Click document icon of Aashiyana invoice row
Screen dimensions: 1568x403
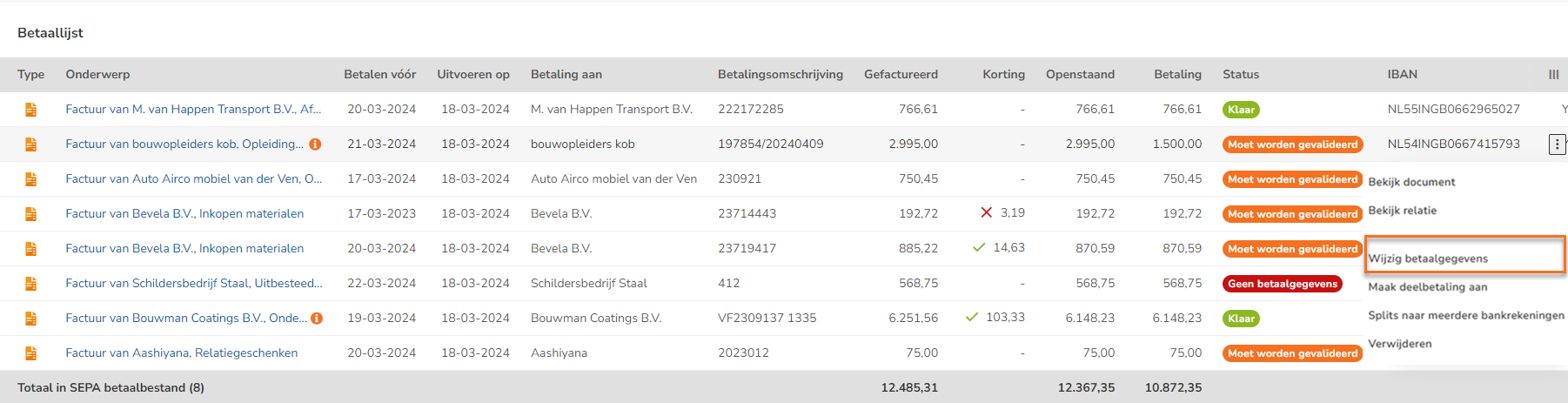30,353
